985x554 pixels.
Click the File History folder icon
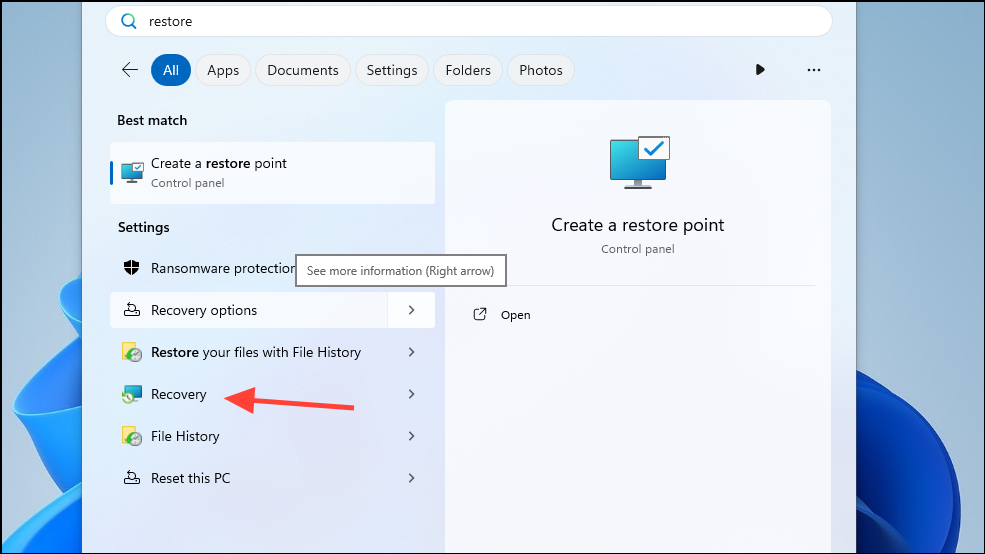pos(131,436)
